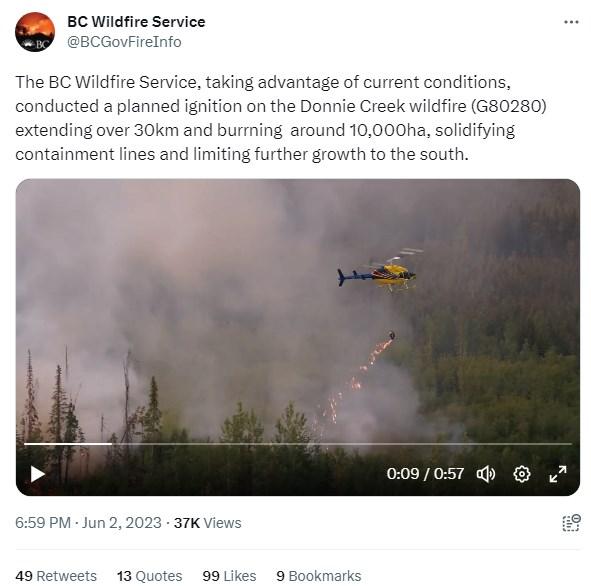The width and height of the screenshot is (591, 586).
Task: Click the 37K Views count
Action: coord(207,523)
